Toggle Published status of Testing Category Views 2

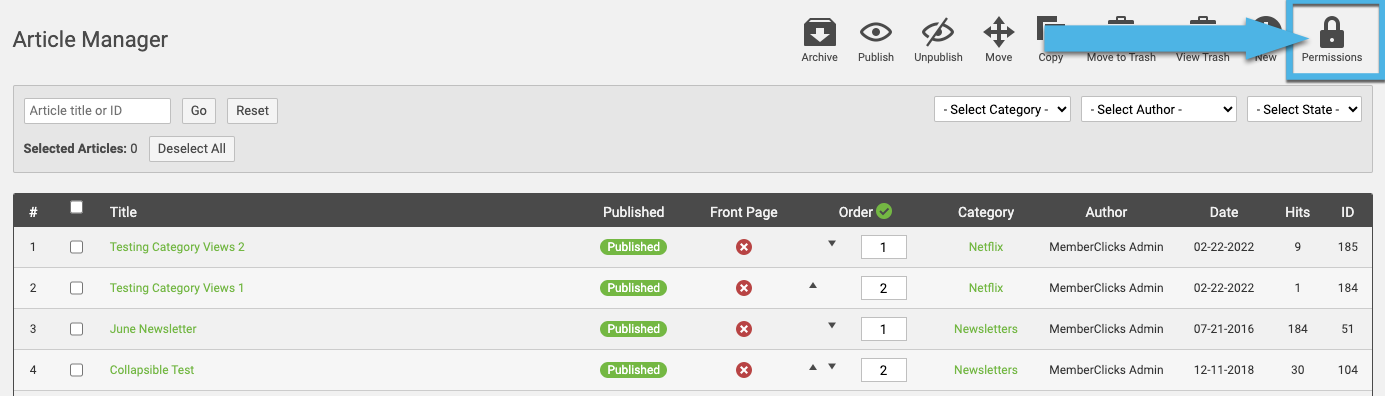click(633, 247)
